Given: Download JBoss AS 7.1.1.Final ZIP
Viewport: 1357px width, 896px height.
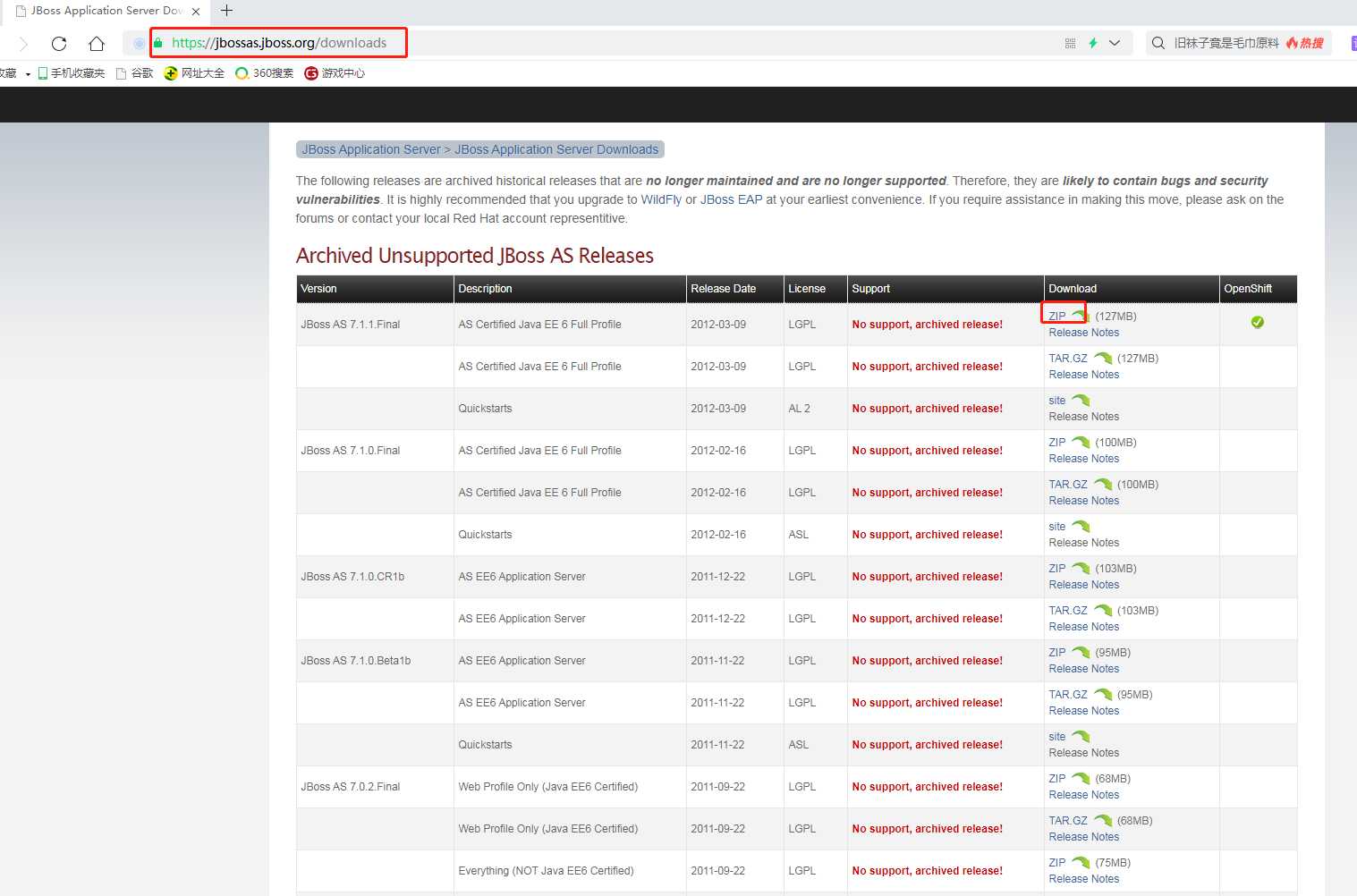Looking at the screenshot, I should click(x=1057, y=317).
